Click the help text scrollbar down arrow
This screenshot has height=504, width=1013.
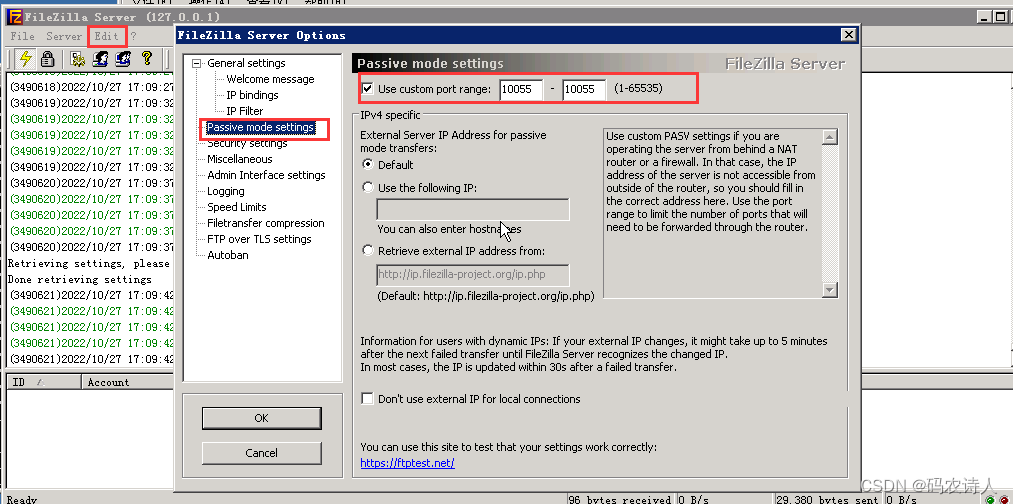click(830, 291)
